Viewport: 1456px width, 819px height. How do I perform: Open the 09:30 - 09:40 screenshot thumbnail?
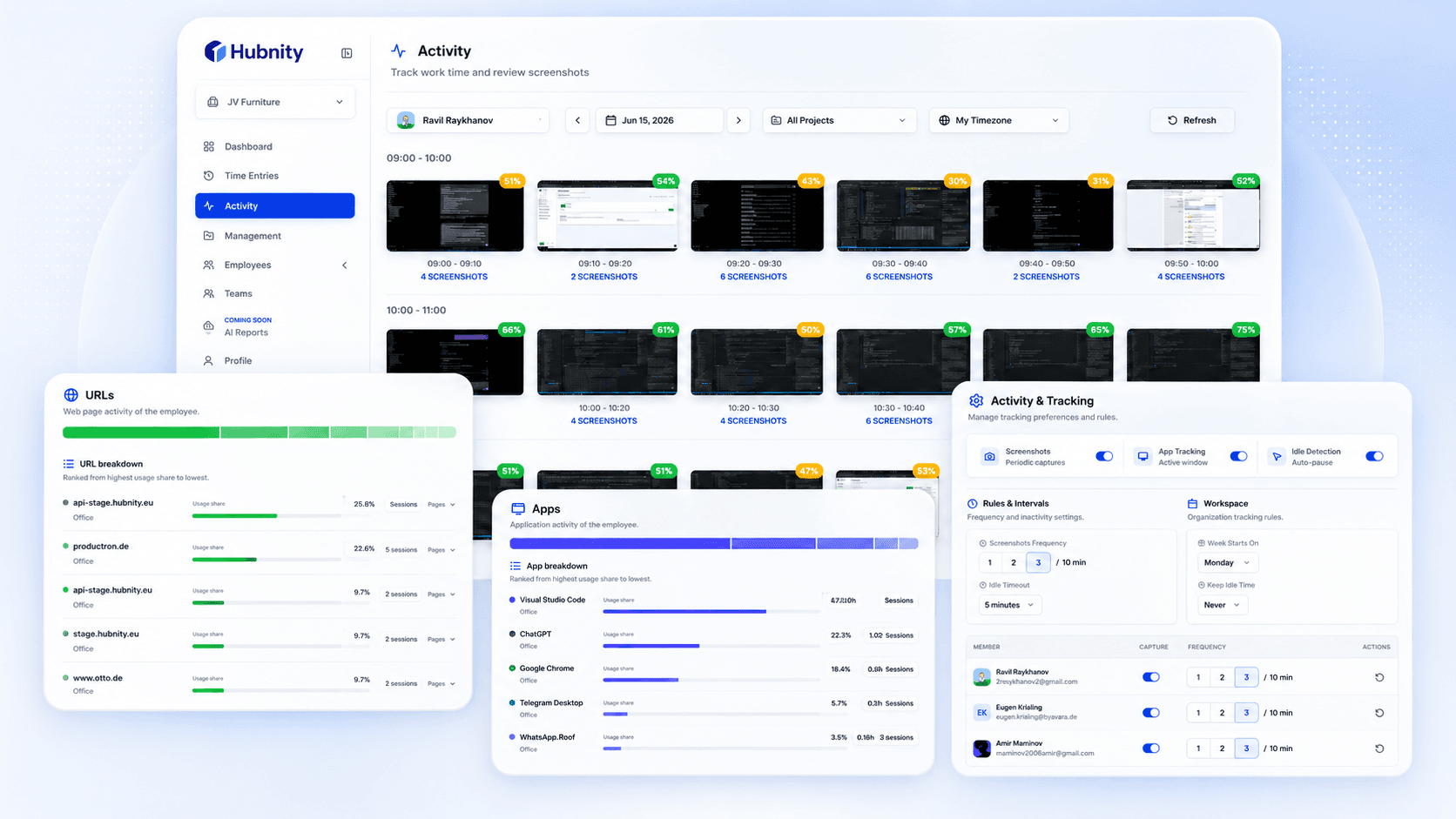903,216
